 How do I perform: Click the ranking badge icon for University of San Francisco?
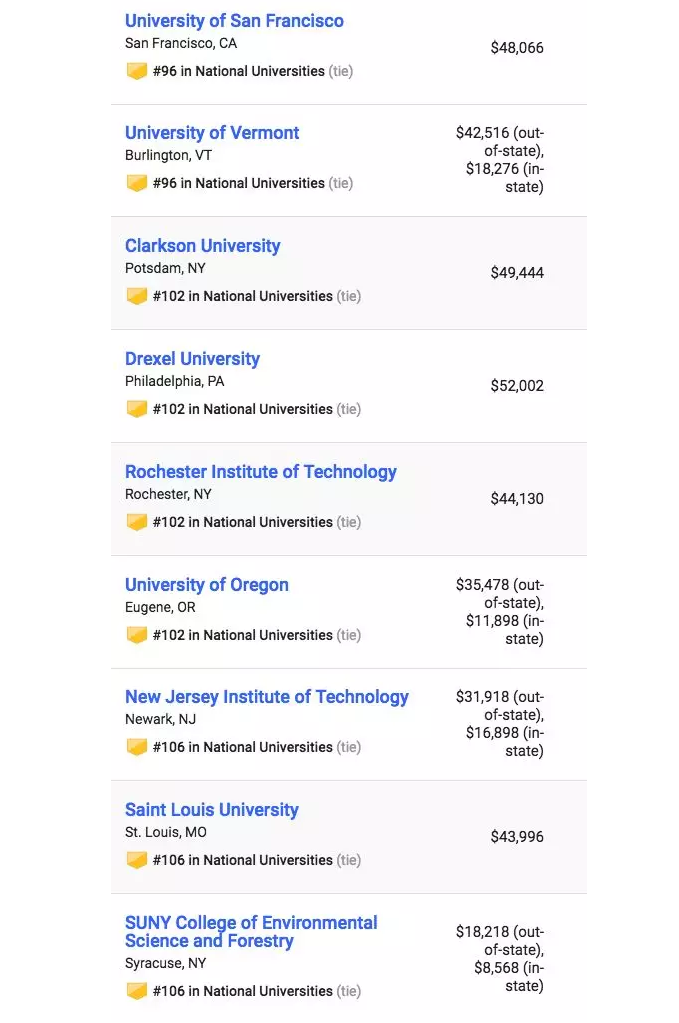tap(137, 71)
